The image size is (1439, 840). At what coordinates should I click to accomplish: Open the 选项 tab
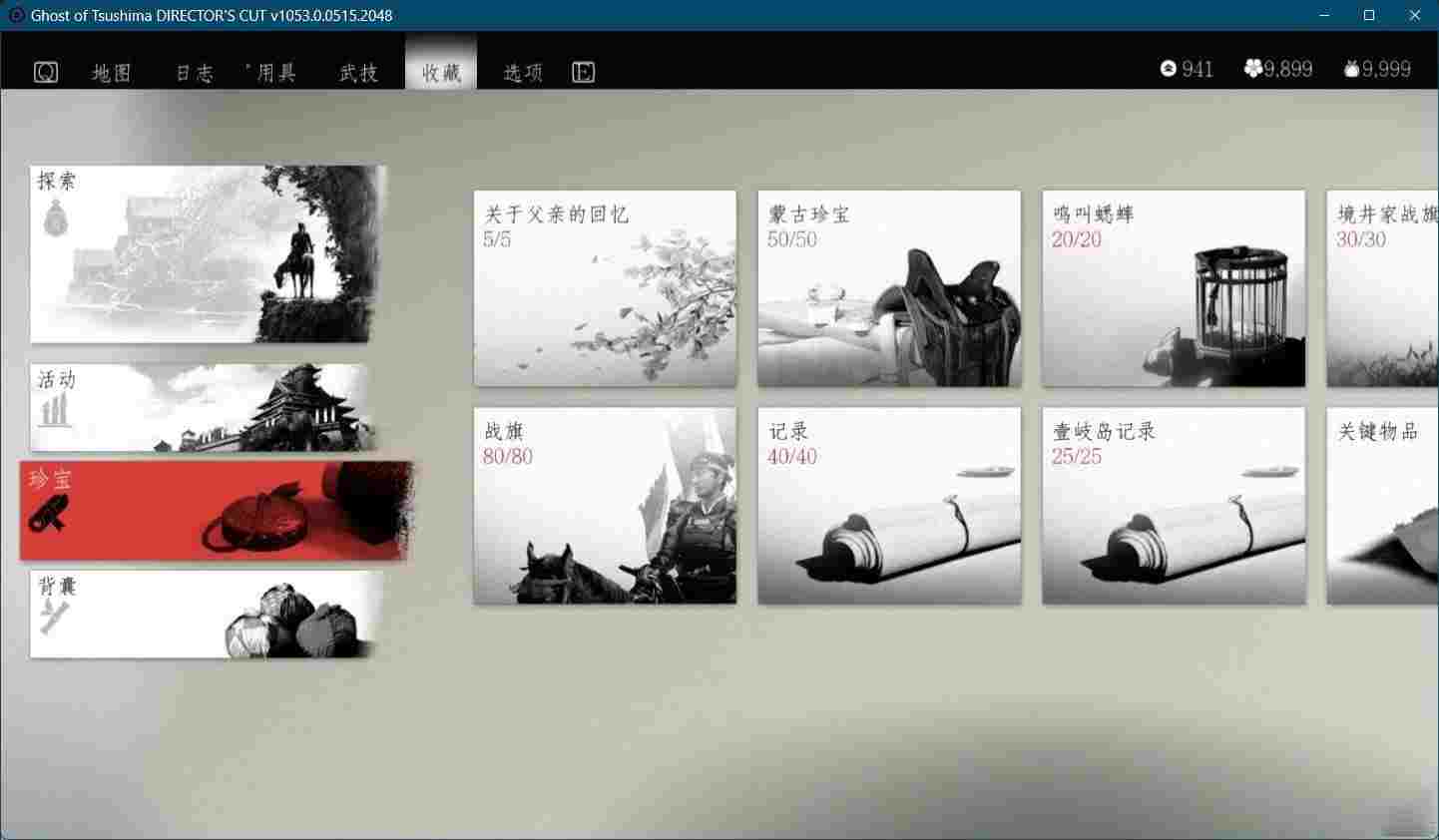(x=523, y=73)
